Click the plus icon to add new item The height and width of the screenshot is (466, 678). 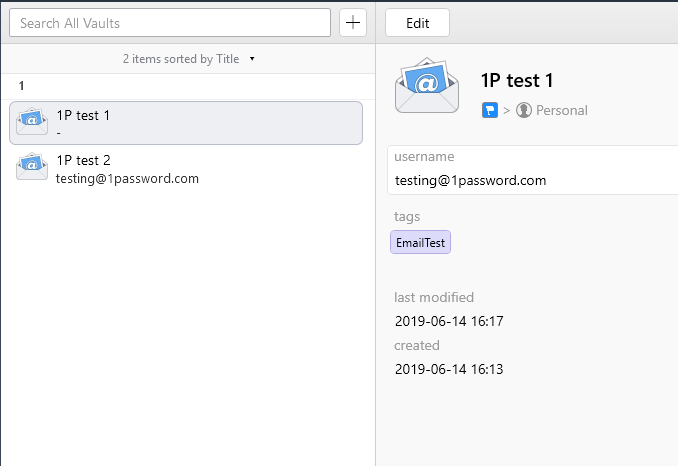coord(353,22)
